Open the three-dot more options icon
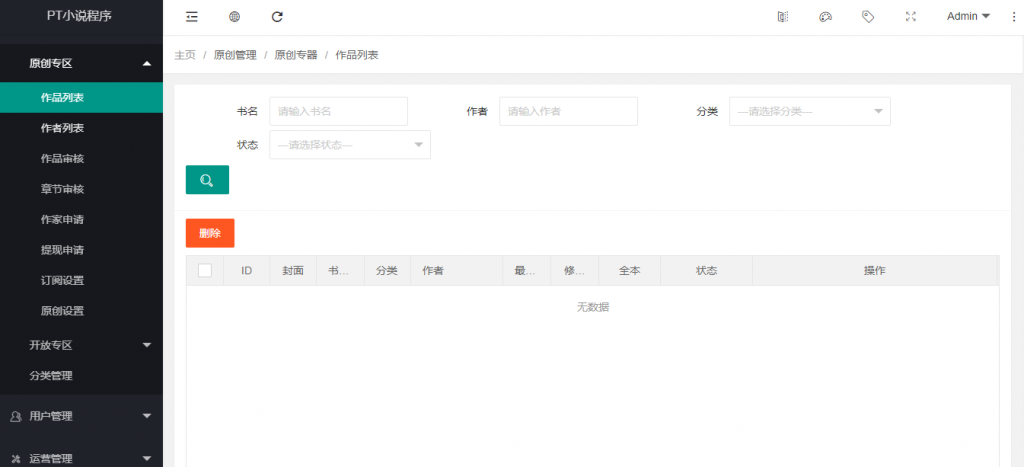This screenshot has height=467, width=1024. tap(1013, 16)
